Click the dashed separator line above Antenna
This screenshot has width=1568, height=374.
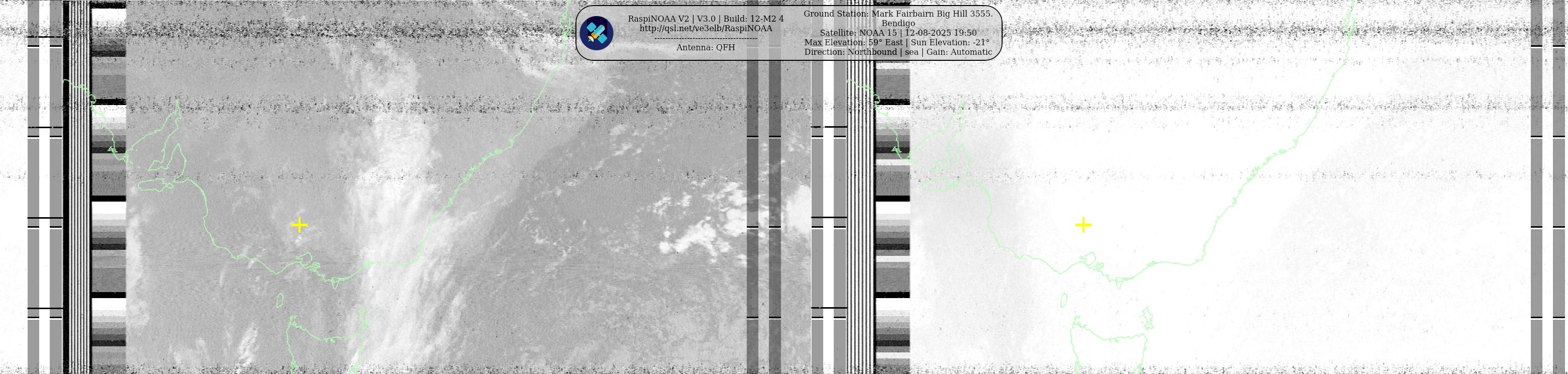(x=706, y=38)
